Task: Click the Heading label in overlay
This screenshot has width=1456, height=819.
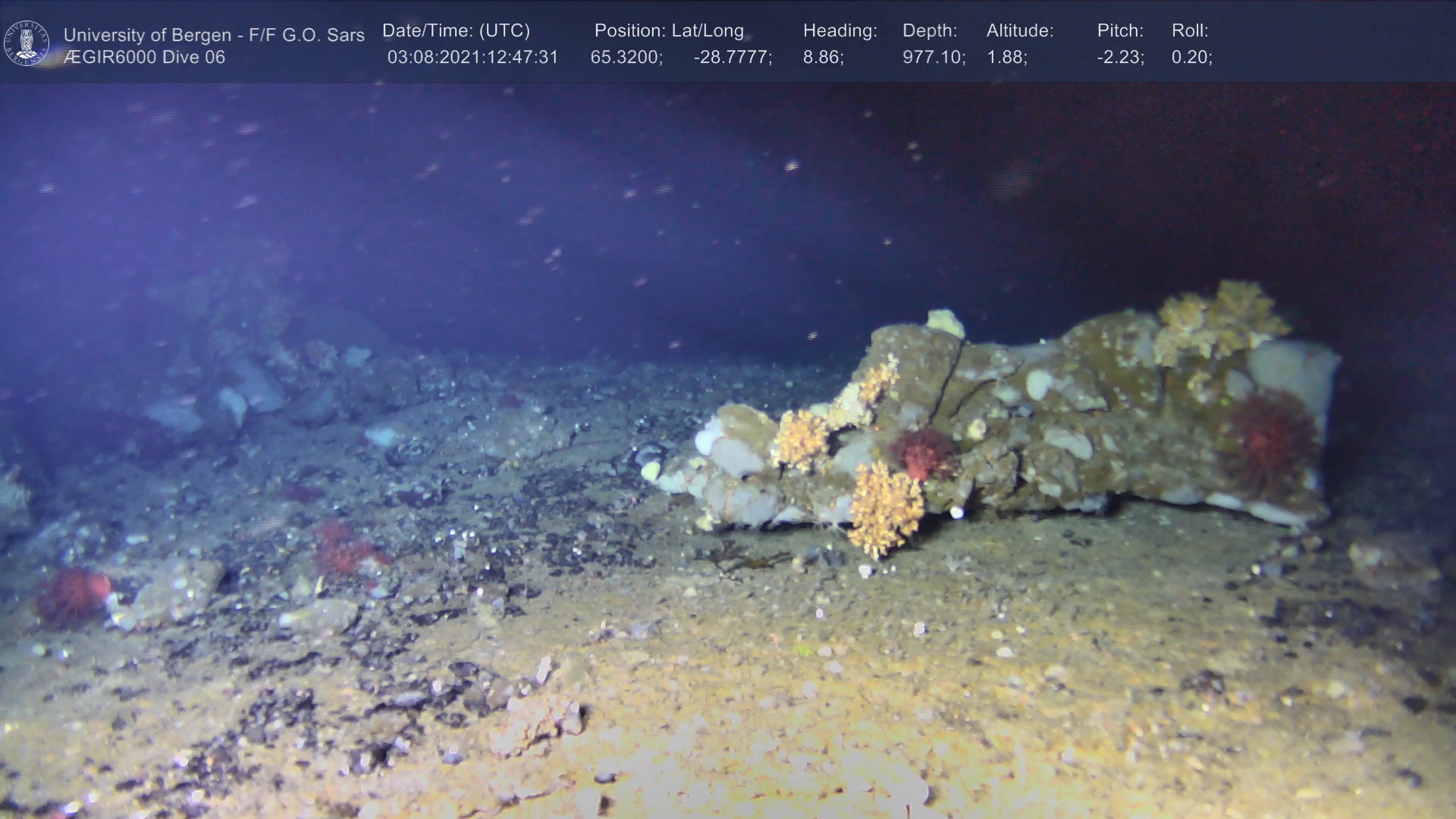Action: point(839,31)
